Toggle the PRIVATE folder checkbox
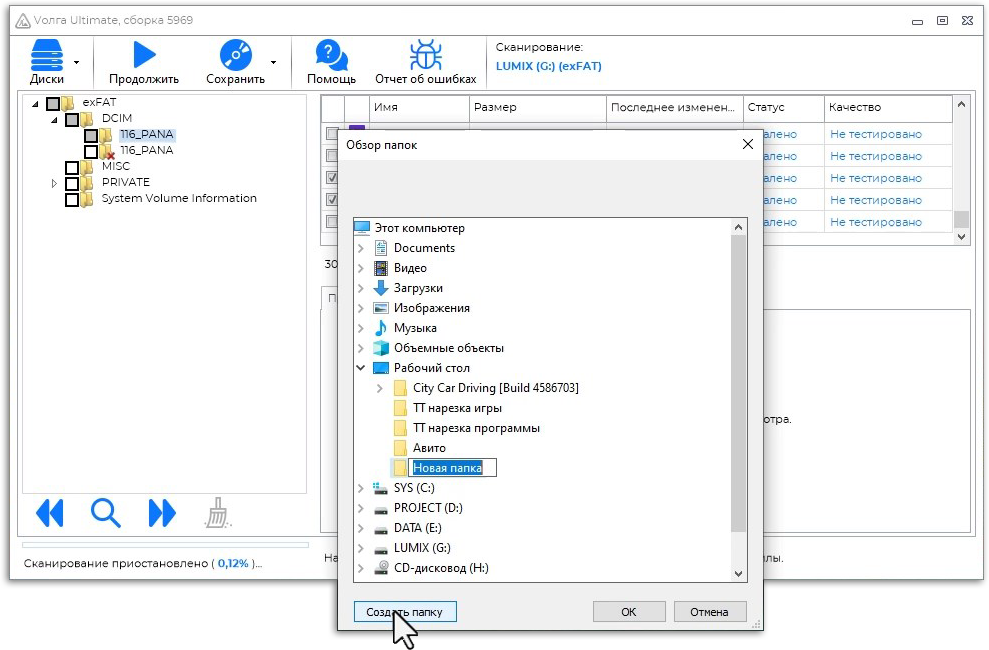 72,183
